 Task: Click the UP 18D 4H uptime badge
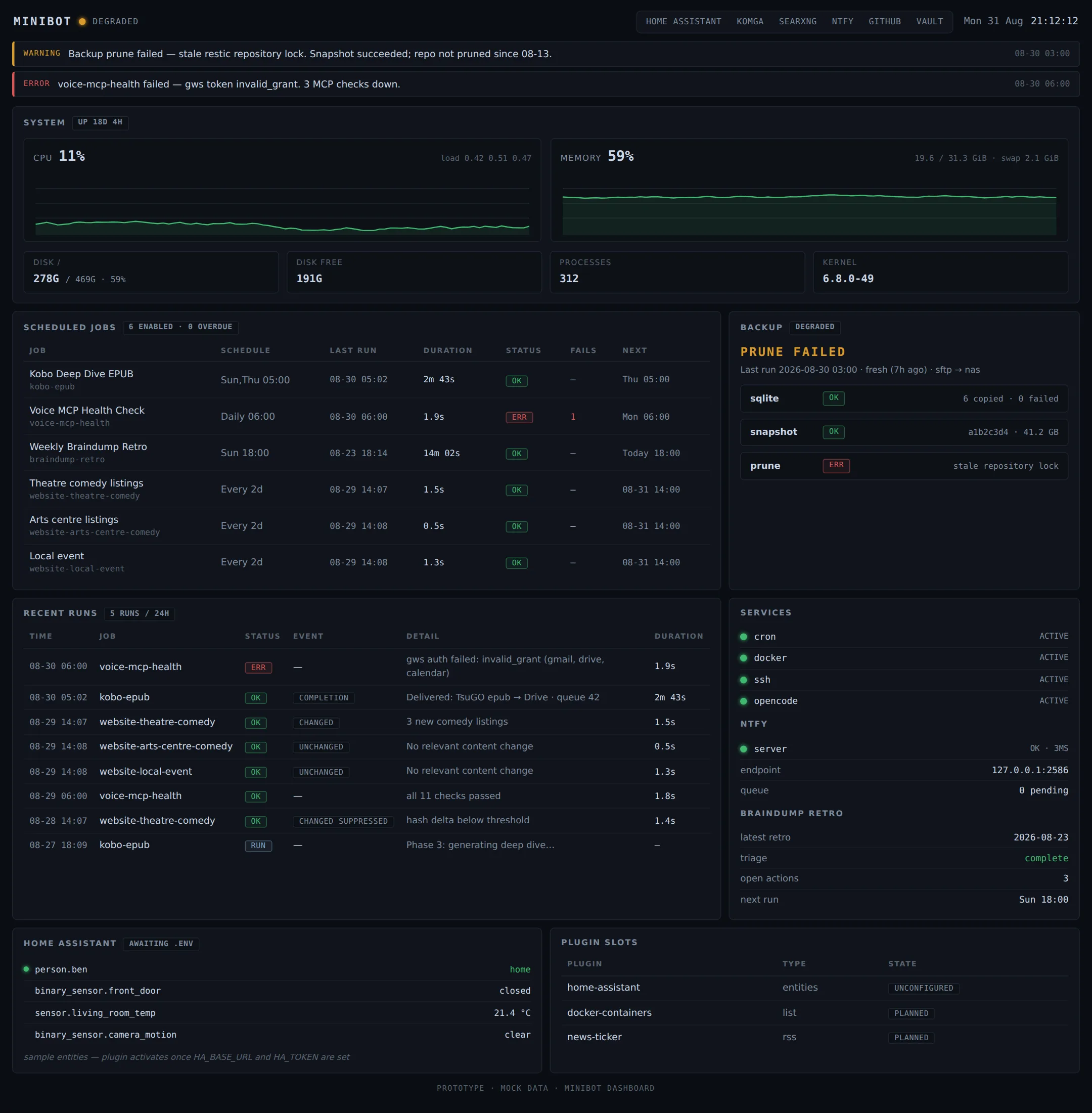[100, 122]
